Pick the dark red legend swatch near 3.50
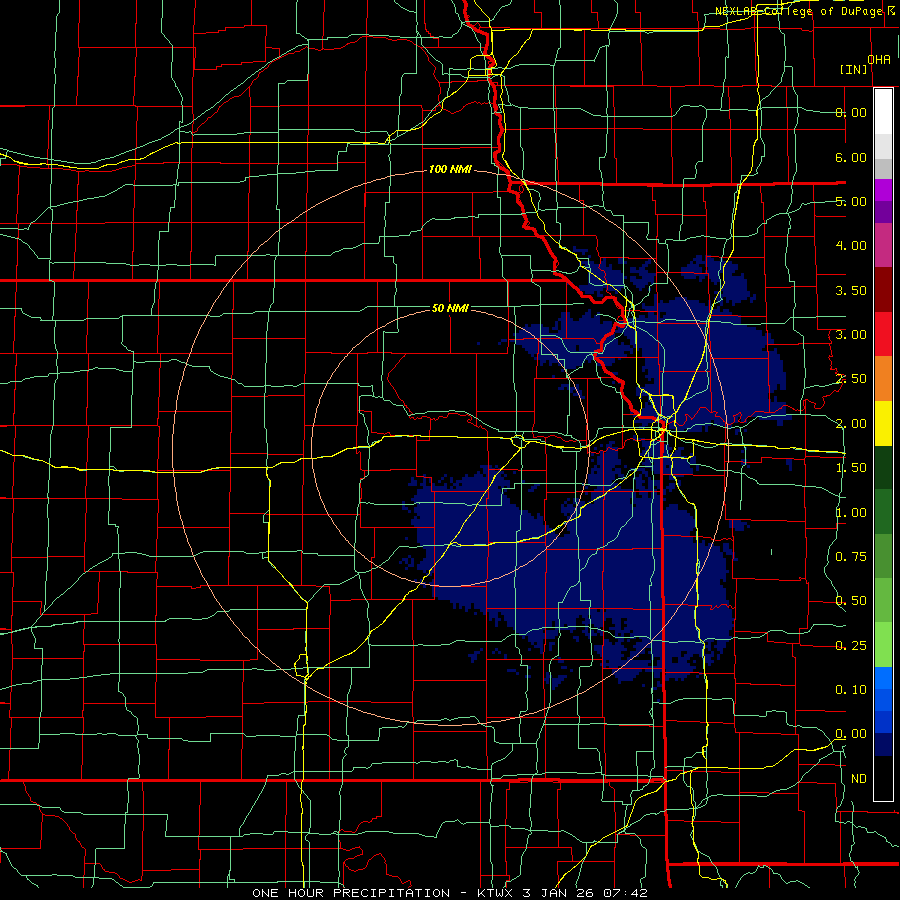 (883, 290)
